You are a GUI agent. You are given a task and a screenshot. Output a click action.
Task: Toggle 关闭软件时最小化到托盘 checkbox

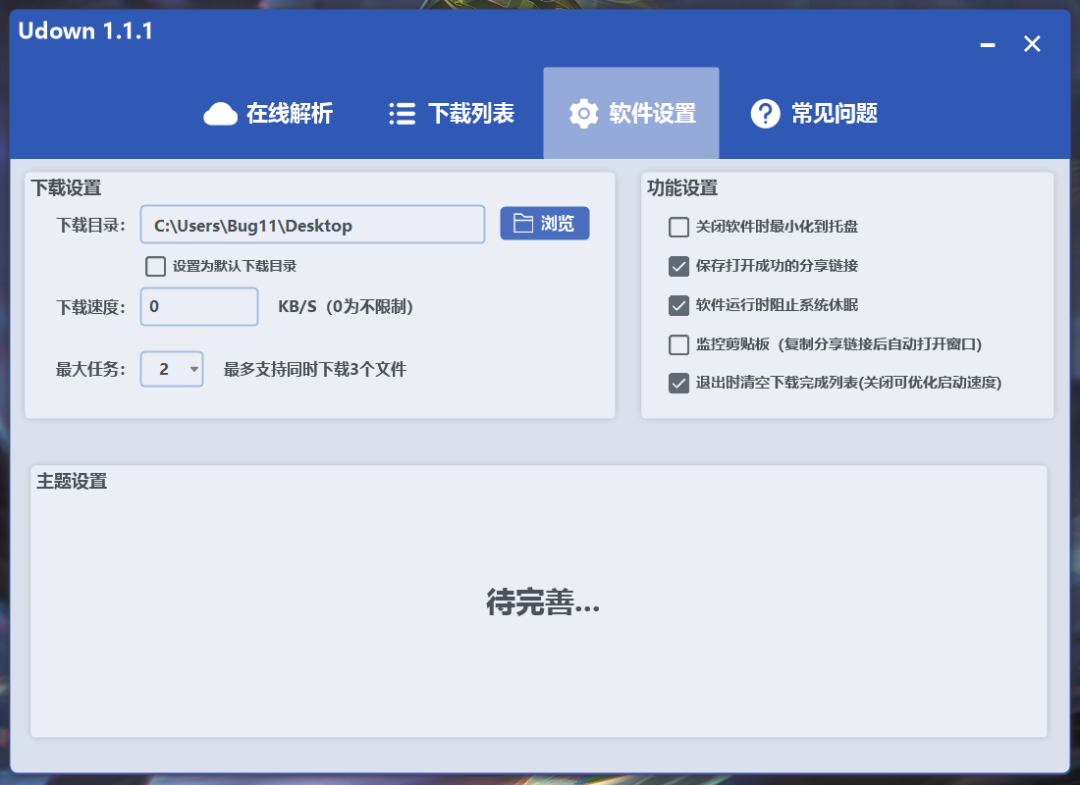(x=678, y=227)
